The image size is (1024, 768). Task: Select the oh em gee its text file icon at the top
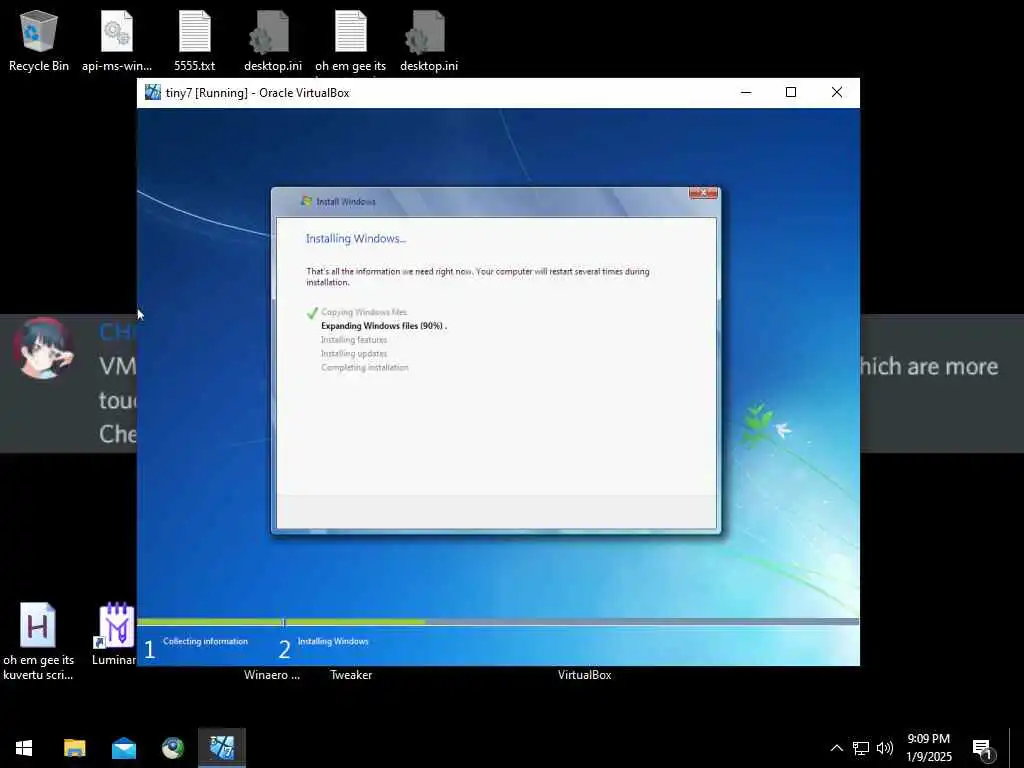[351, 40]
